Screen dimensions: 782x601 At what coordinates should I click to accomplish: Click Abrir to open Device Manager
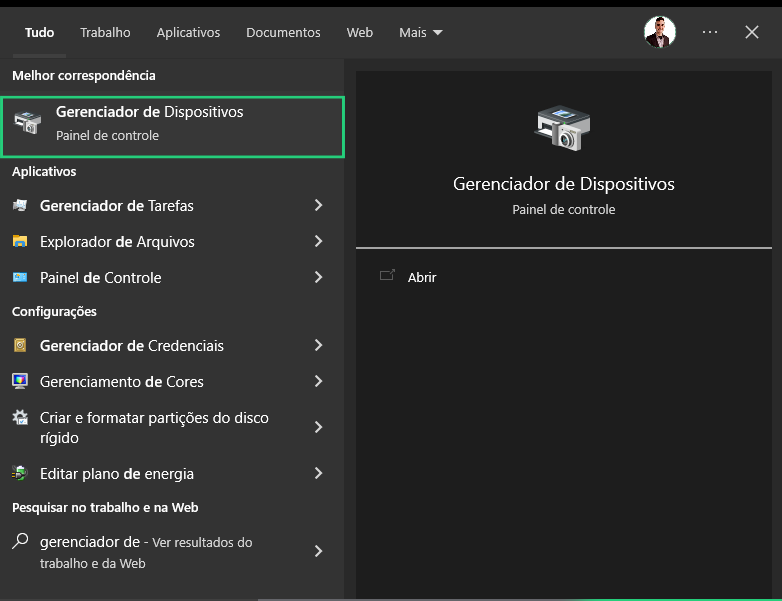[x=422, y=277]
